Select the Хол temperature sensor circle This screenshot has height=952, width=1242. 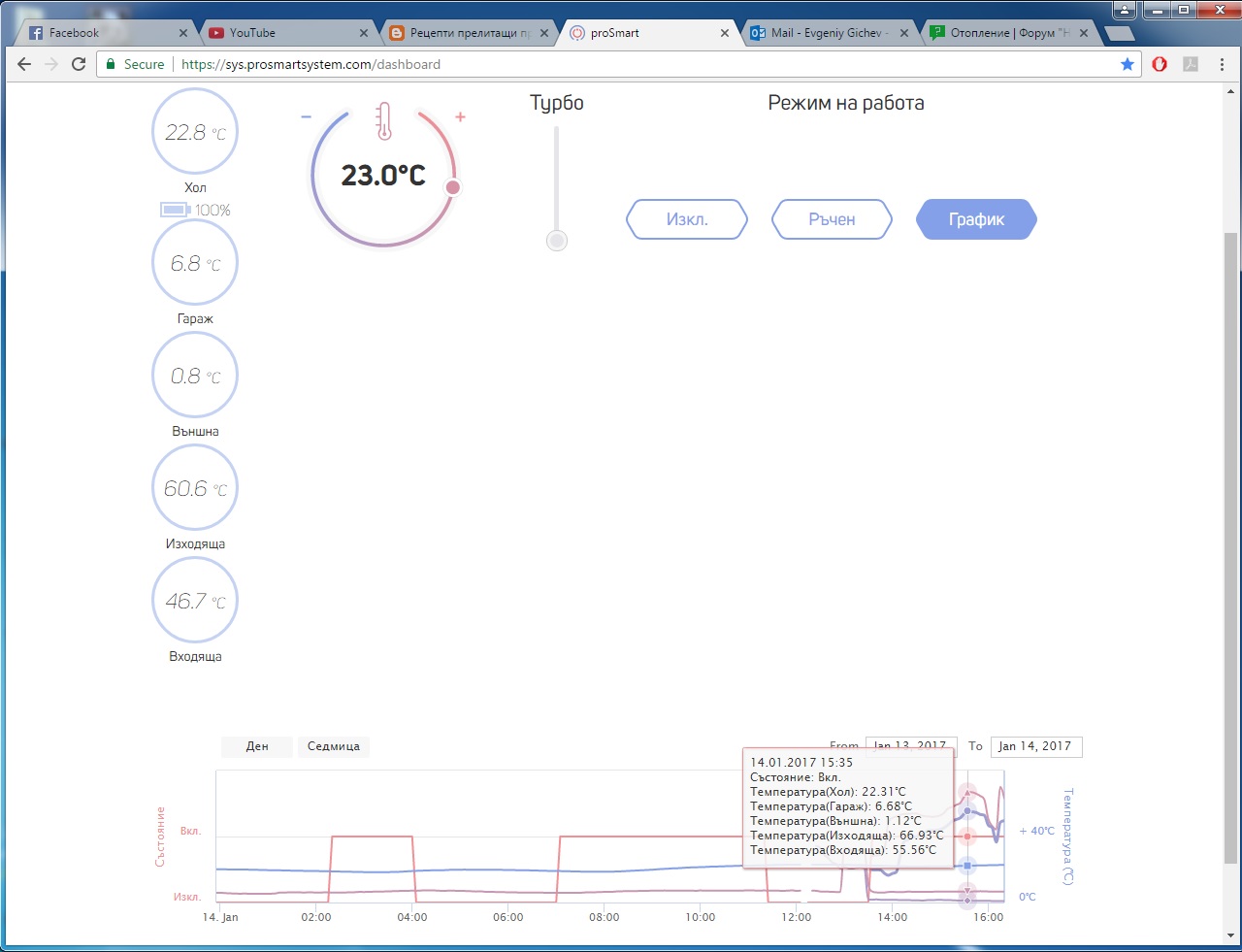(195, 133)
